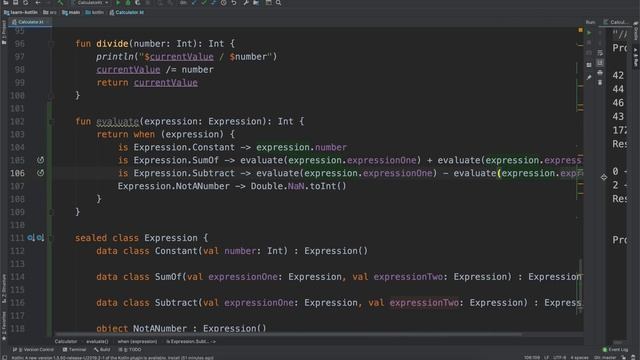Click the Open file icon in main toolbar
Screen dimensions: 640x360
[x=6, y=2]
